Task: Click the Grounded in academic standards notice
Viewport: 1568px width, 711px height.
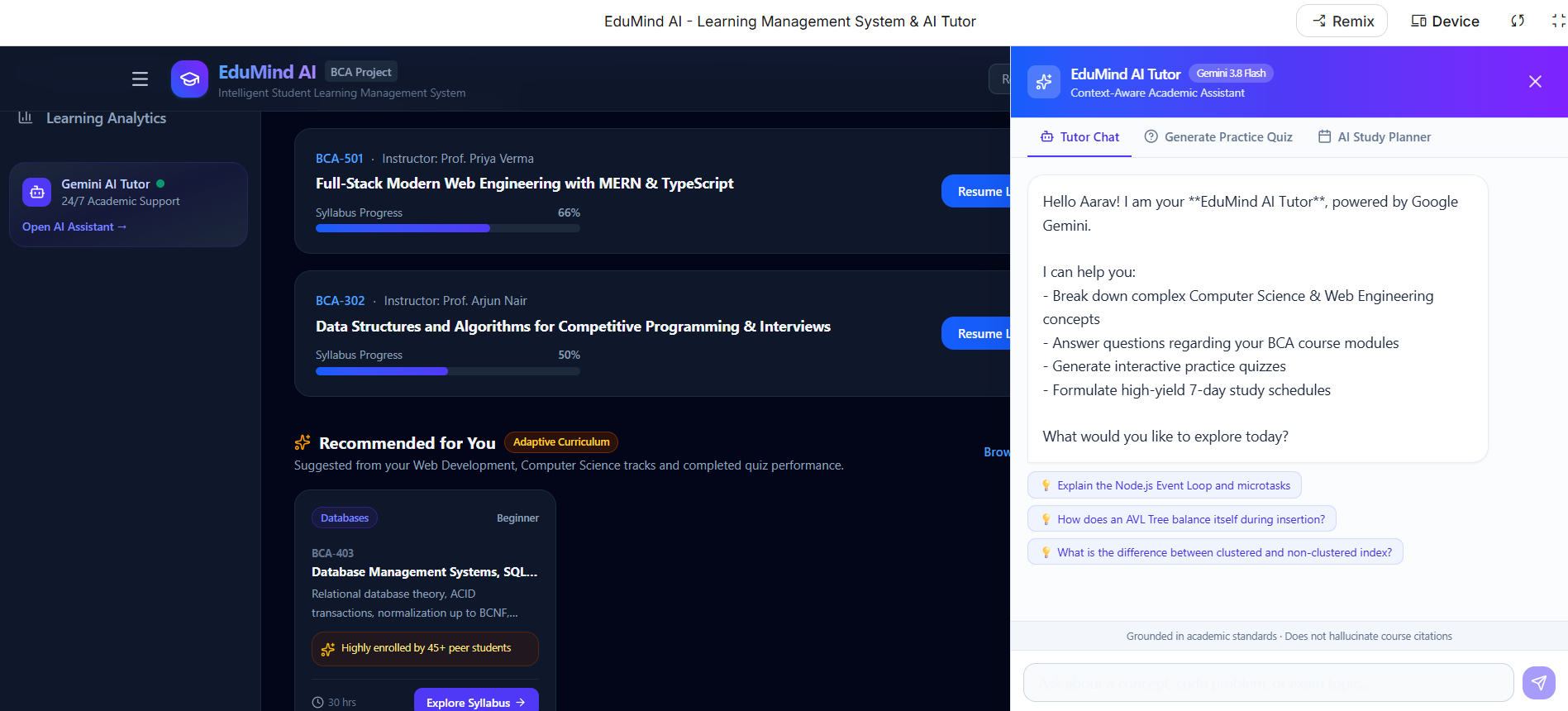Action: pos(1289,636)
